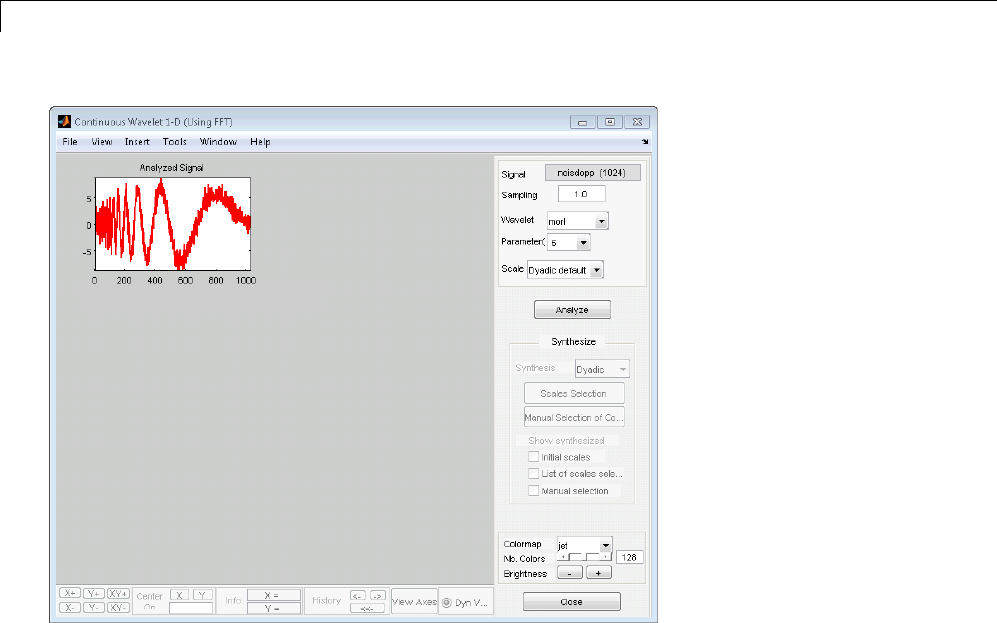Increase brightness with the plus button
This screenshot has width=997, height=623.
(598, 573)
